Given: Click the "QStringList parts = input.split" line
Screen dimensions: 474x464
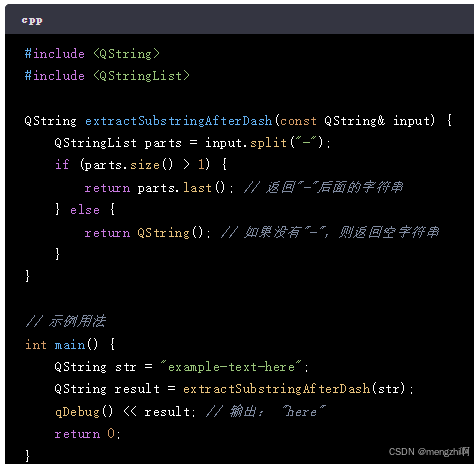Looking at the screenshot, I should (192, 143).
